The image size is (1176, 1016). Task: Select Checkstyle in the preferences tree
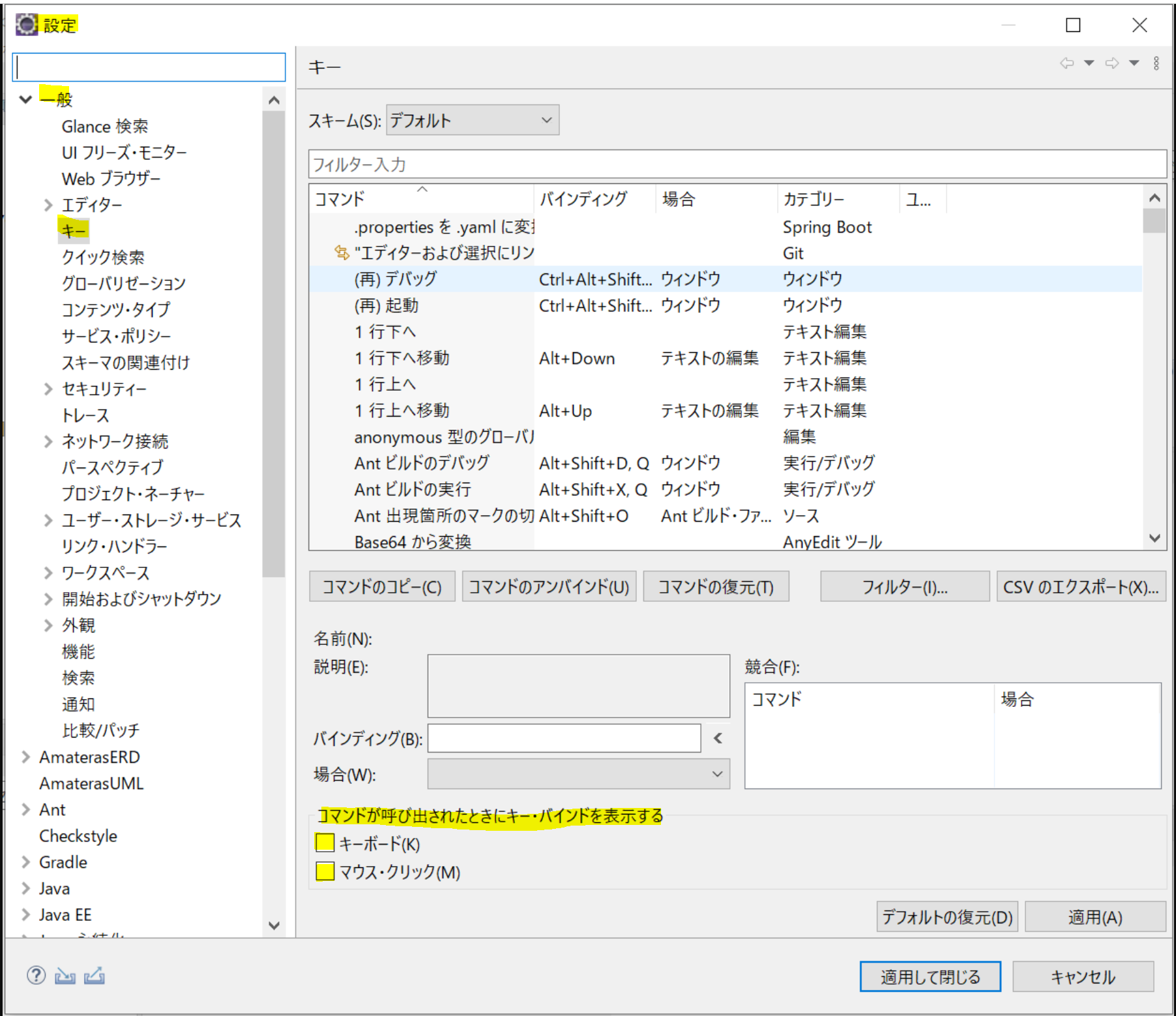pos(78,835)
